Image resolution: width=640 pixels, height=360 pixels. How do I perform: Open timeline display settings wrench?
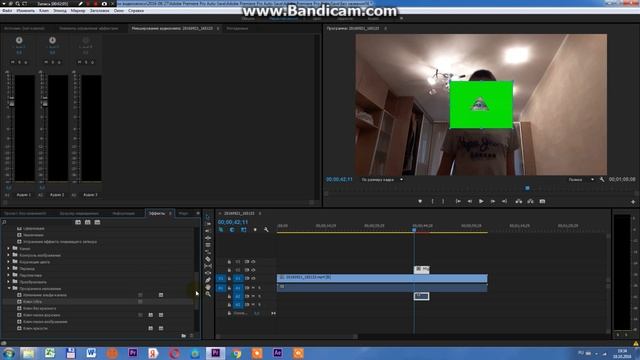[x=266, y=230]
